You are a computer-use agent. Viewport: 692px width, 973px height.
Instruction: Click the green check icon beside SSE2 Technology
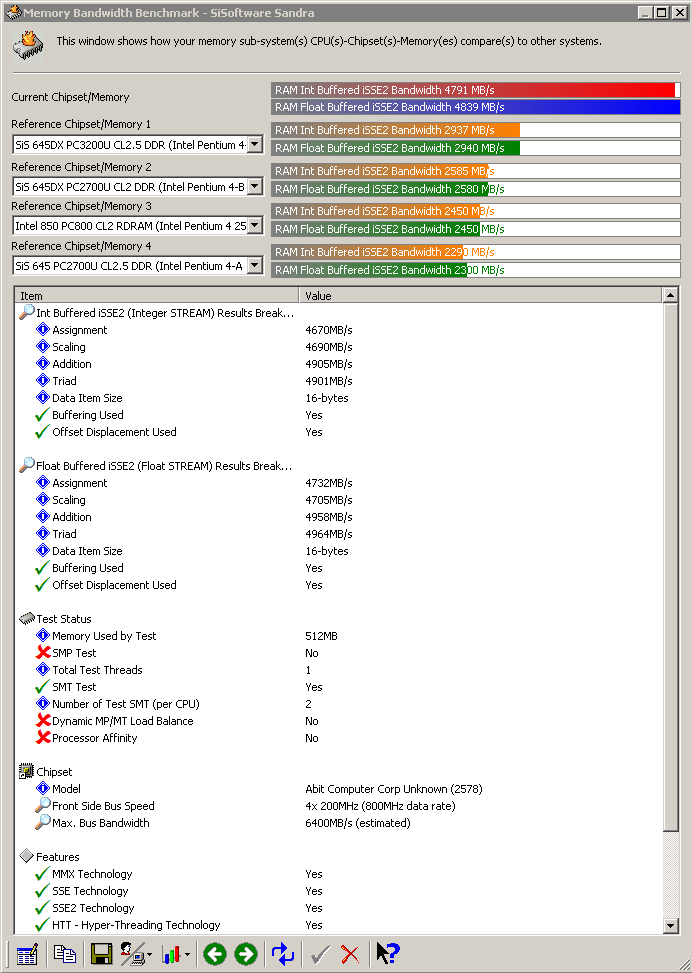43,908
